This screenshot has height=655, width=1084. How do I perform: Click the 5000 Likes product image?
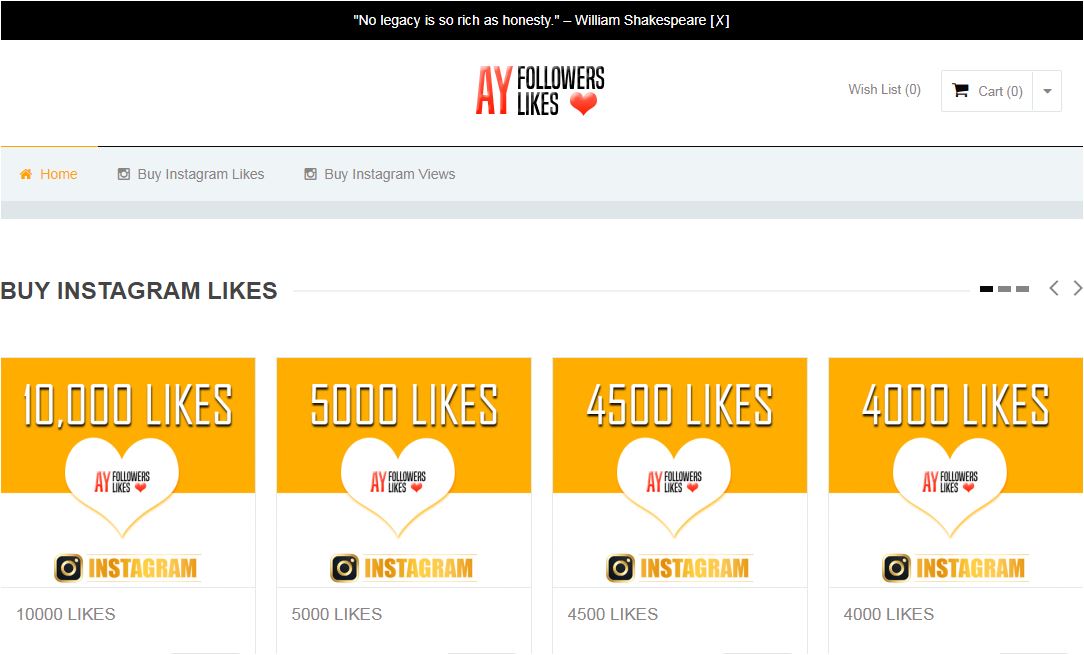tap(404, 471)
